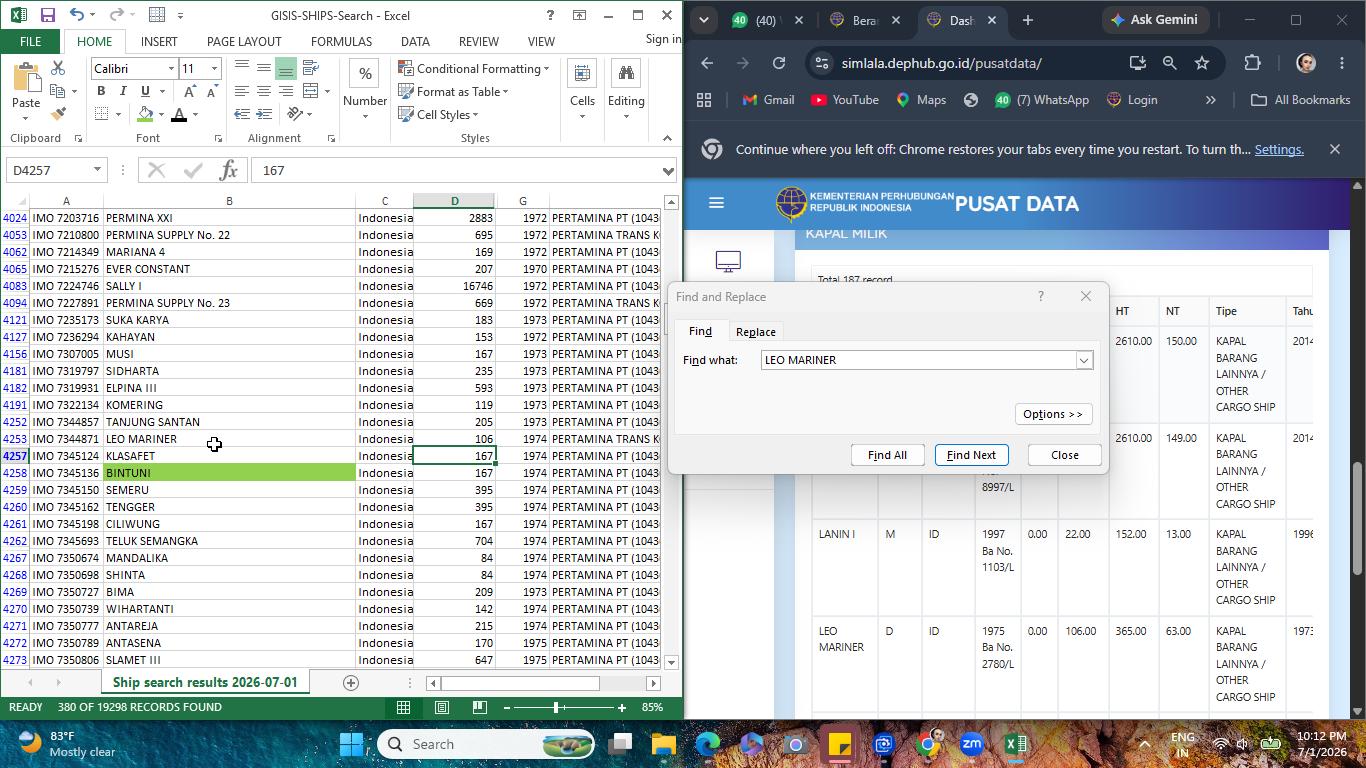
Task: Open Insert Function dialog in formula bar
Action: pos(228,170)
